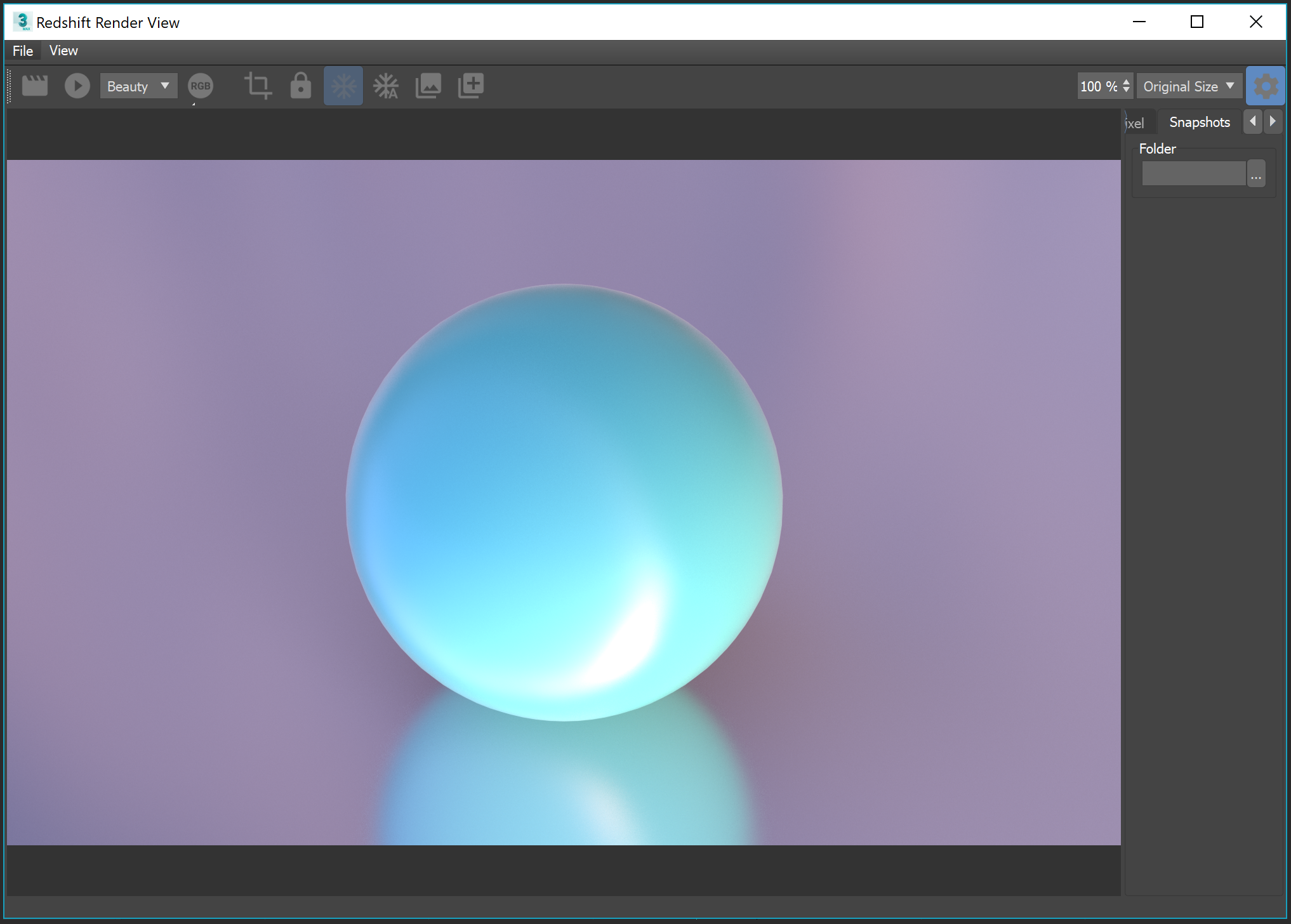Browse for folder with the ... button
Screen dimensions: 1291x924
[x=1256, y=173]
